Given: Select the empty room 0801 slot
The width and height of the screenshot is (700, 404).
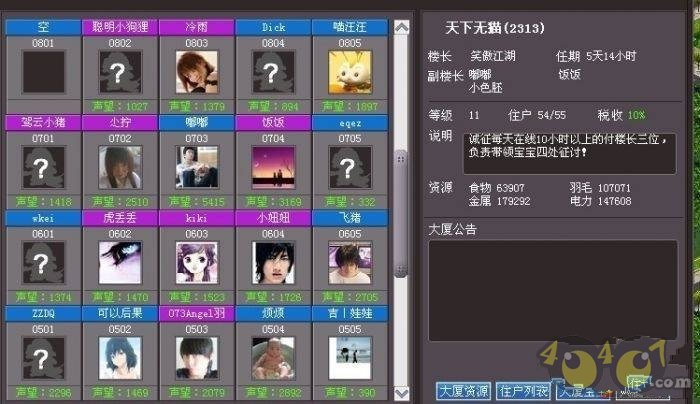Looking at the screenshot, I should point(43,72).
